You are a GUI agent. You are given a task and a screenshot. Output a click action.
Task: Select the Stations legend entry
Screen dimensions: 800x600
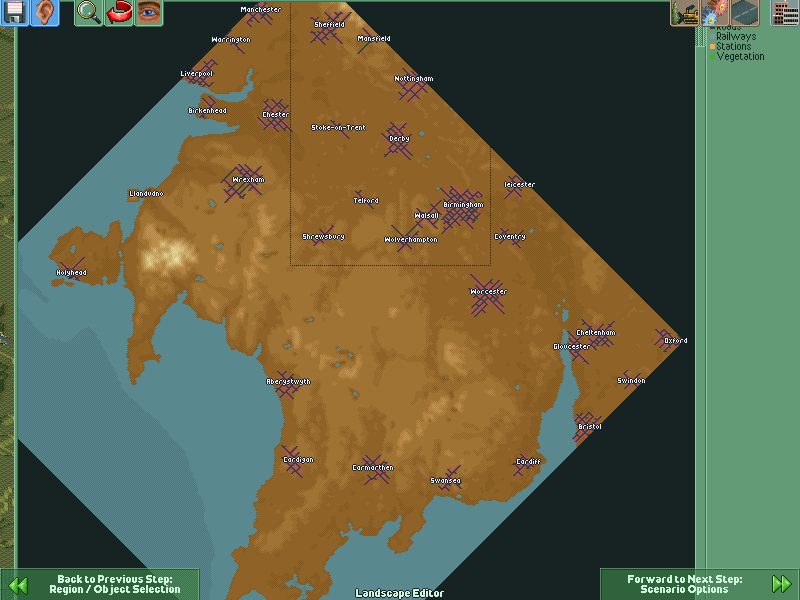733,46
